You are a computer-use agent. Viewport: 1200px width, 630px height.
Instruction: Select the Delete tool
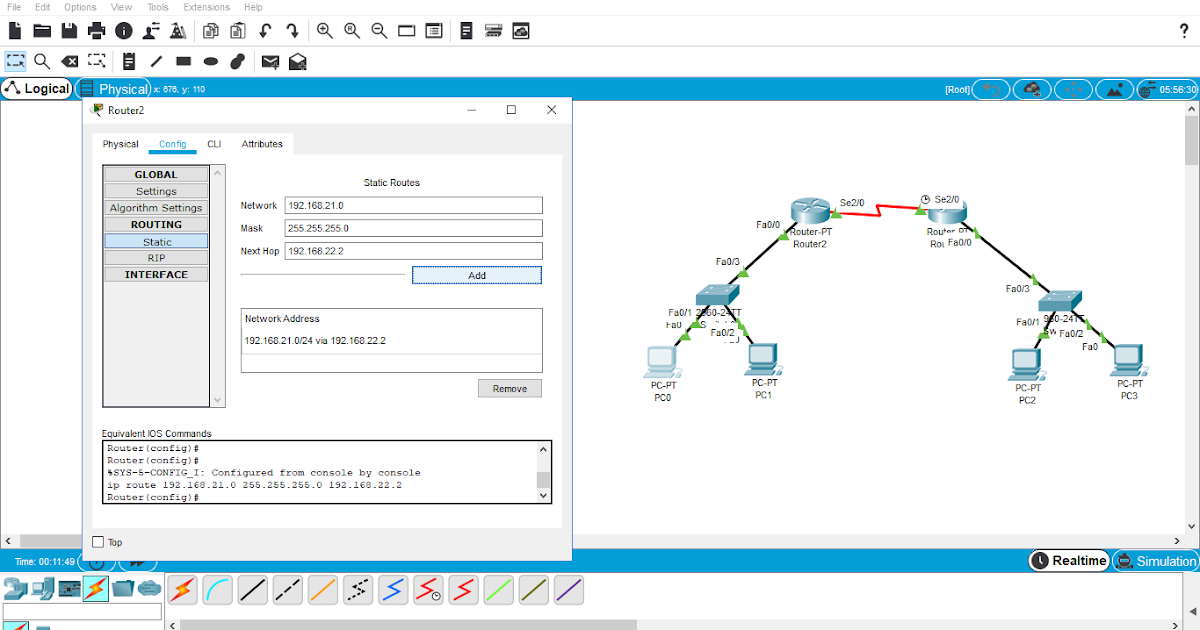pos(69,61)
